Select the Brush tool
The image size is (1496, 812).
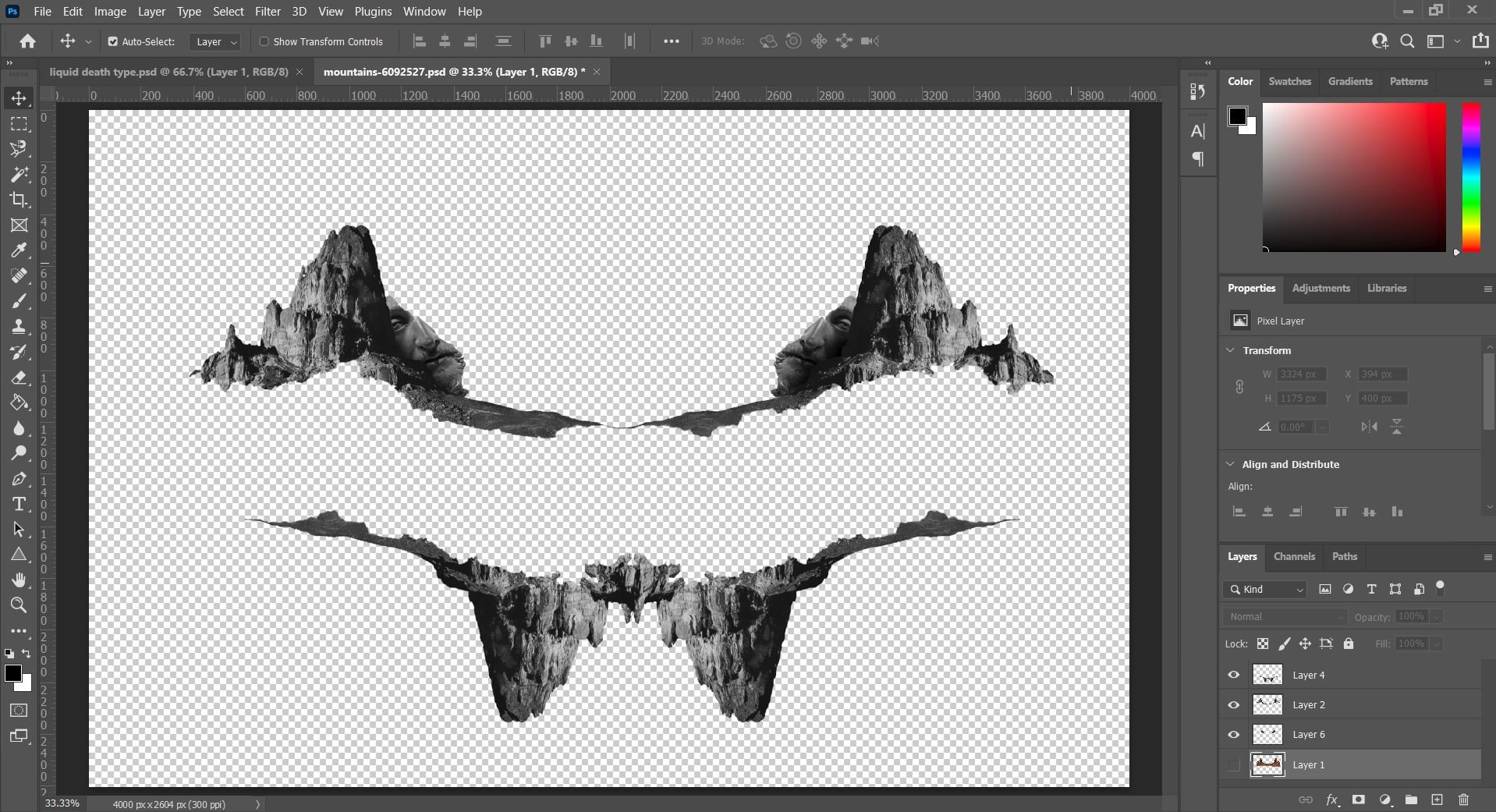[19, 301]
